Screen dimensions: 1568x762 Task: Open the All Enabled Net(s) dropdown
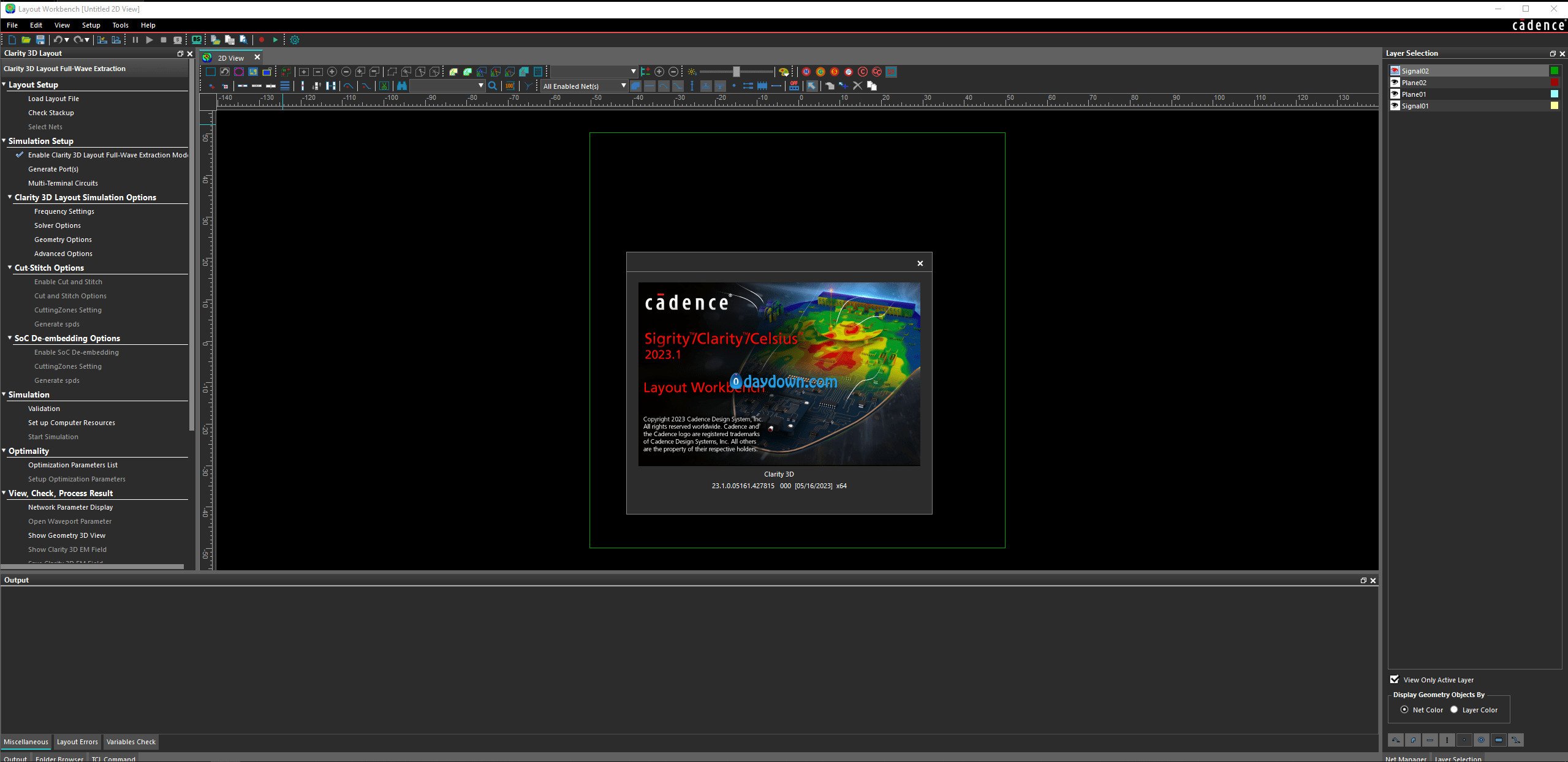[x=584, y=86]
